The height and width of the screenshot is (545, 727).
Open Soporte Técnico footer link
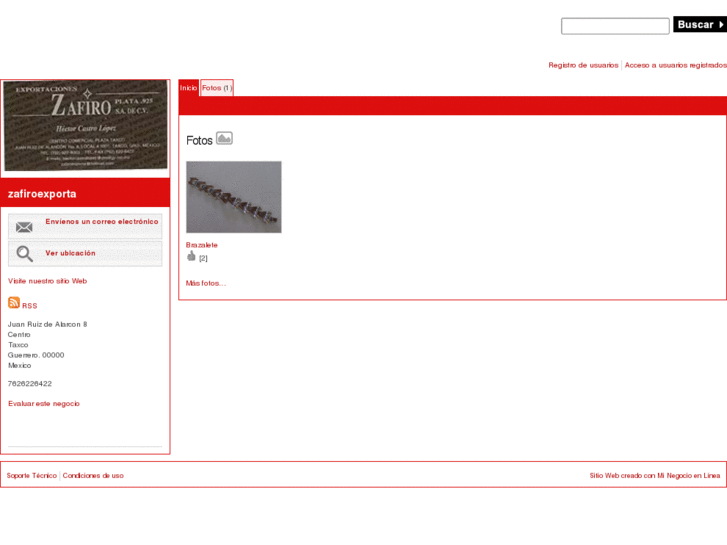pyautogui.click(x=32, y=476)
